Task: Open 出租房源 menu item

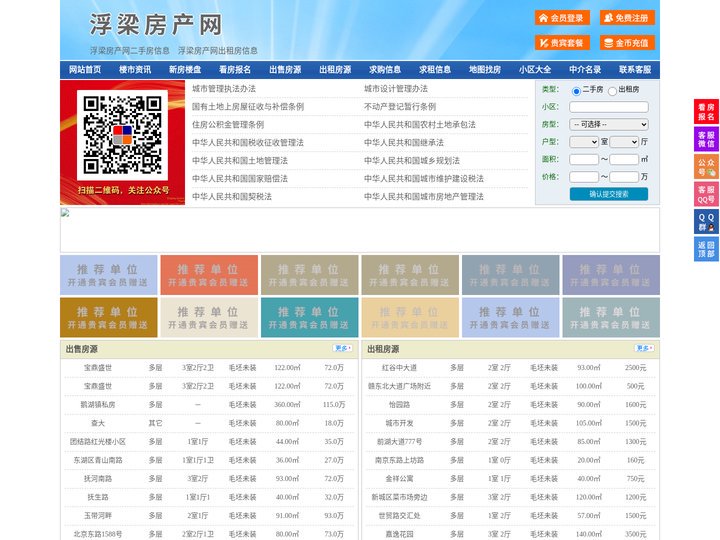Action: coord(335,70)
